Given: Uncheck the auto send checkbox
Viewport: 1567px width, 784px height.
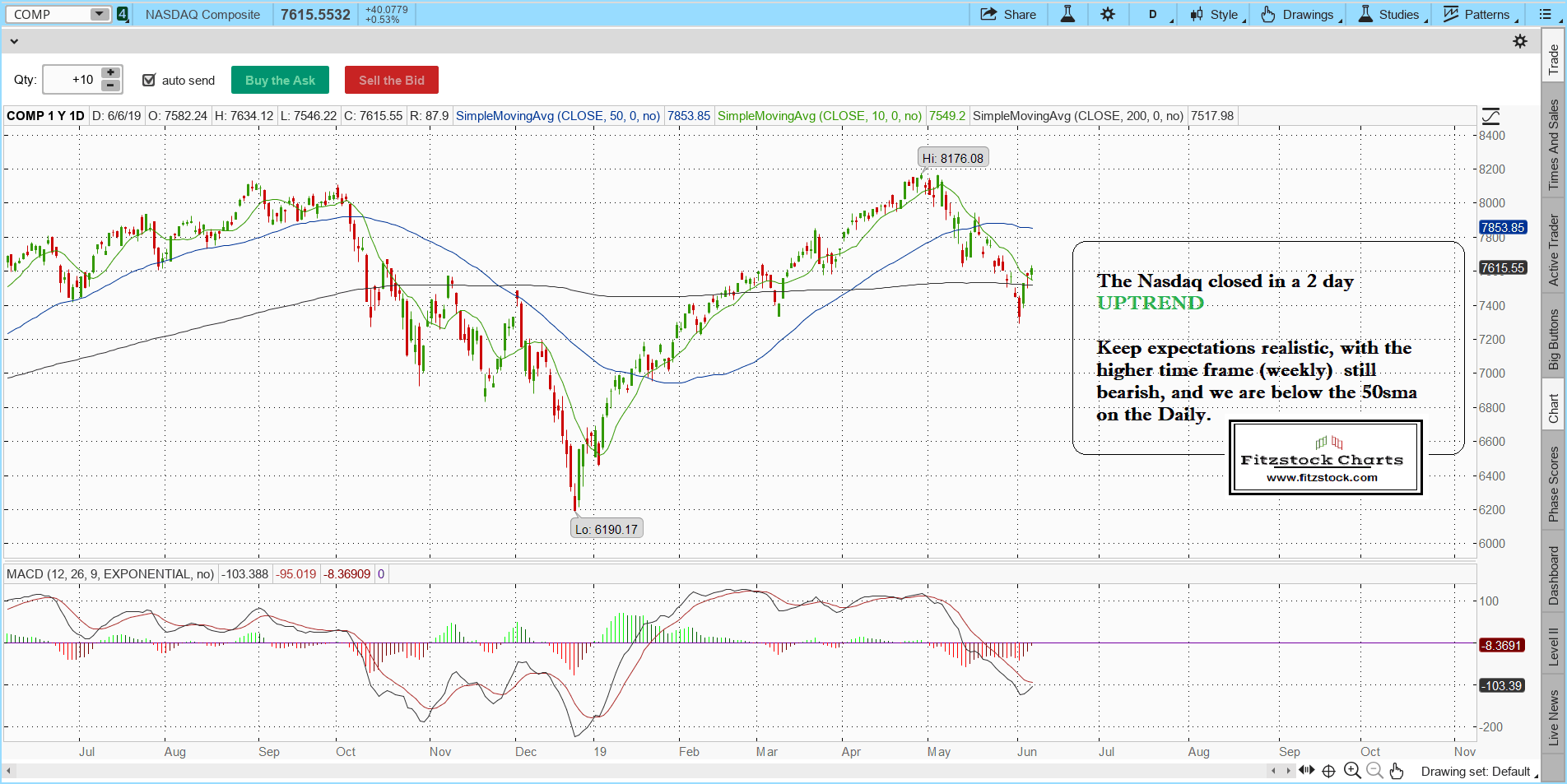Looking at the screenshot, I should click(x=149, y=80).
